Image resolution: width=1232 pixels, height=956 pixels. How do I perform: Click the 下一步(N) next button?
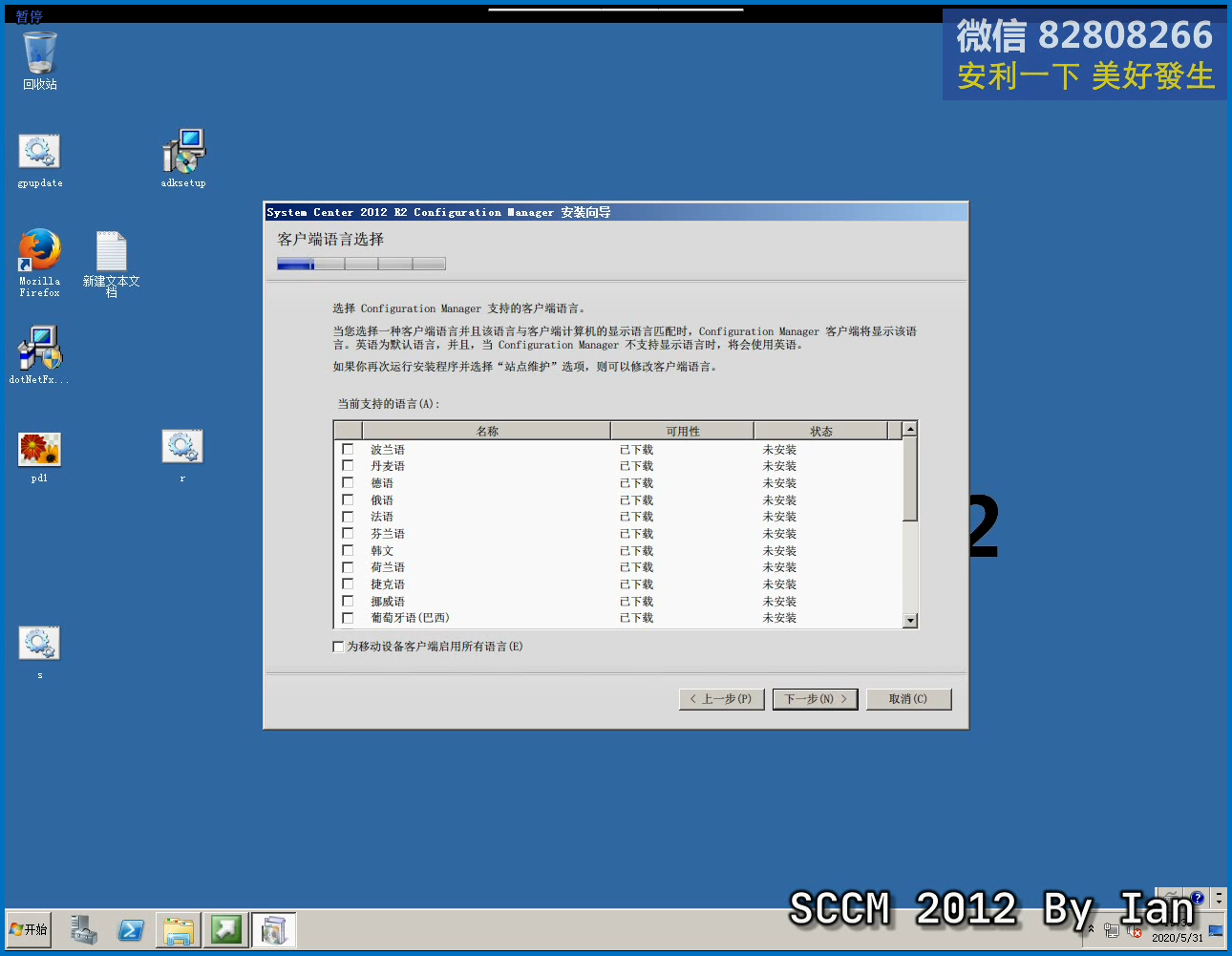point(815,699)
